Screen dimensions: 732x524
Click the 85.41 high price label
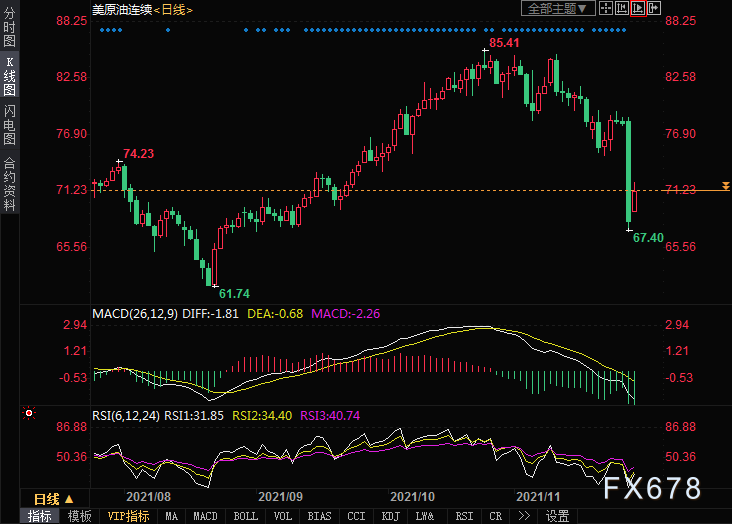[504, 42]
